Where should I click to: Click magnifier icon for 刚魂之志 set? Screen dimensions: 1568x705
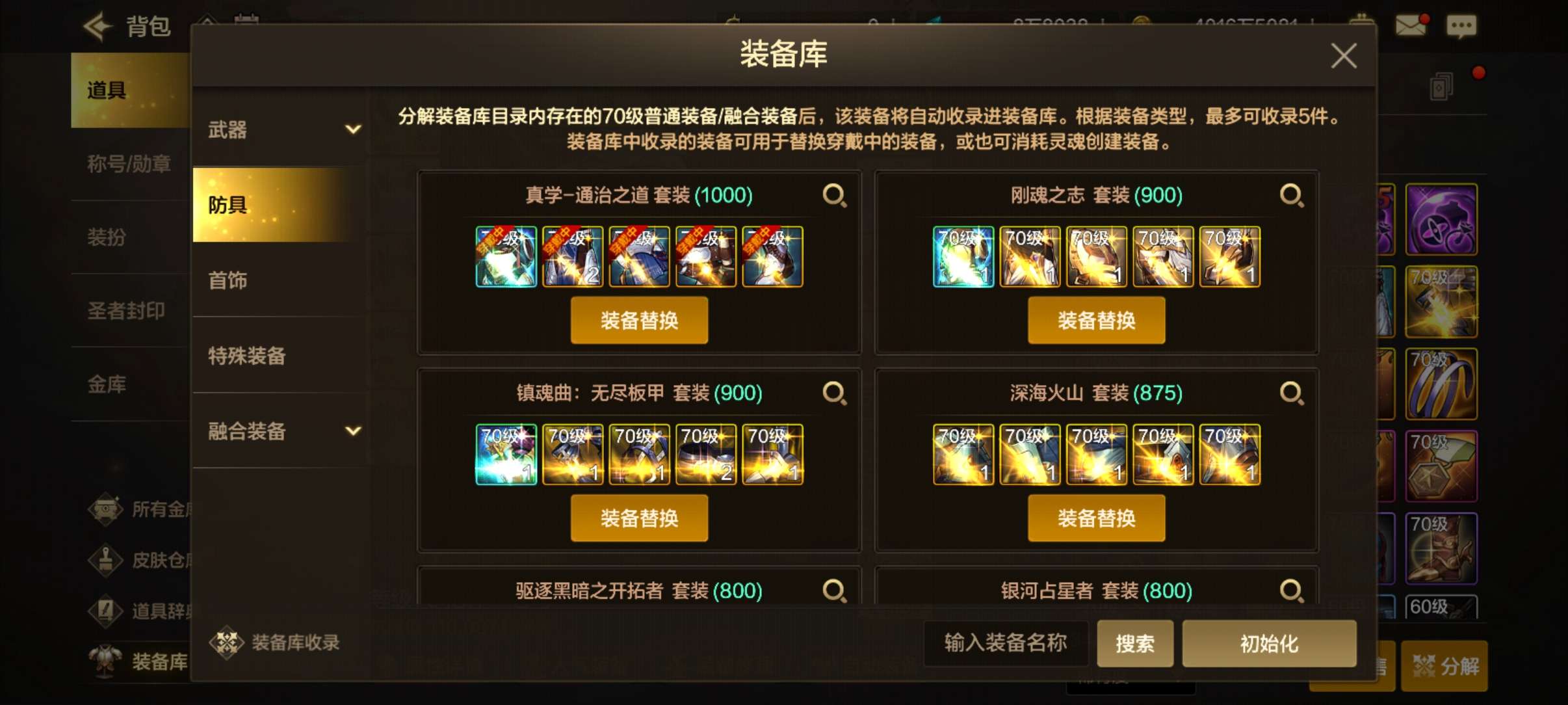[1291, 195]
